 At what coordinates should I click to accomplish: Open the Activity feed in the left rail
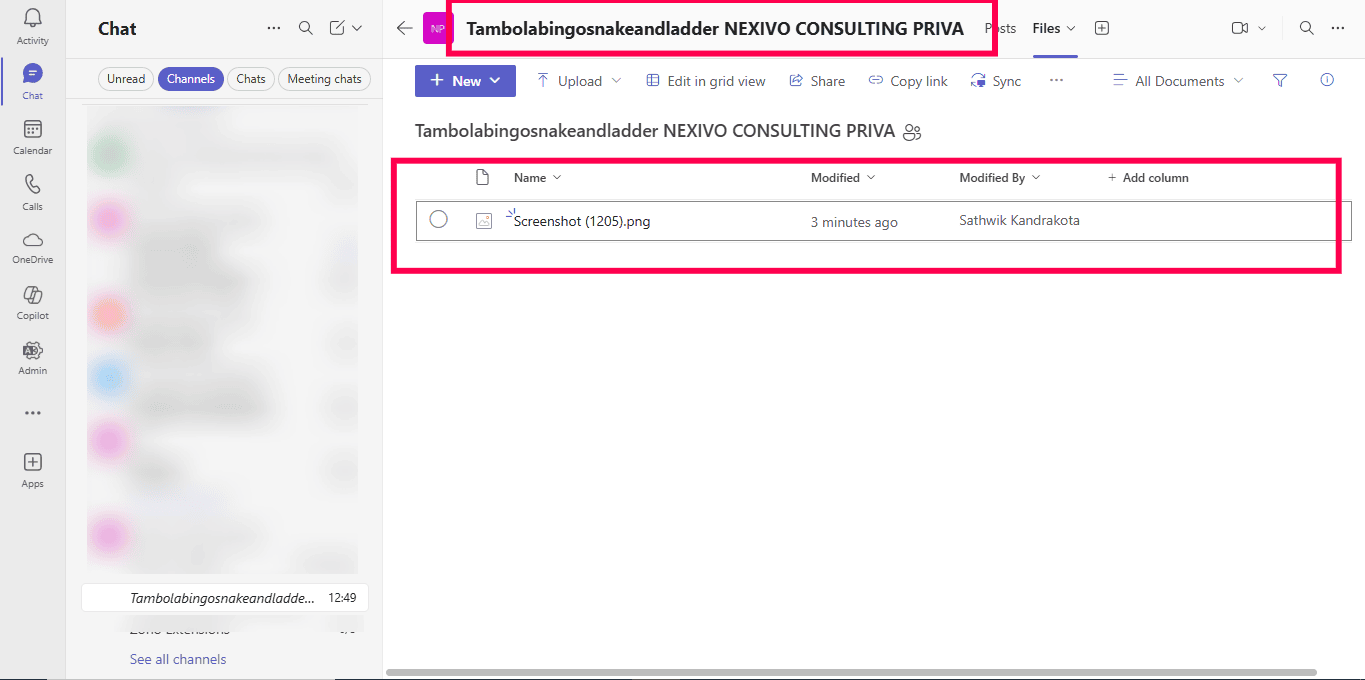[x=32, y=26]
